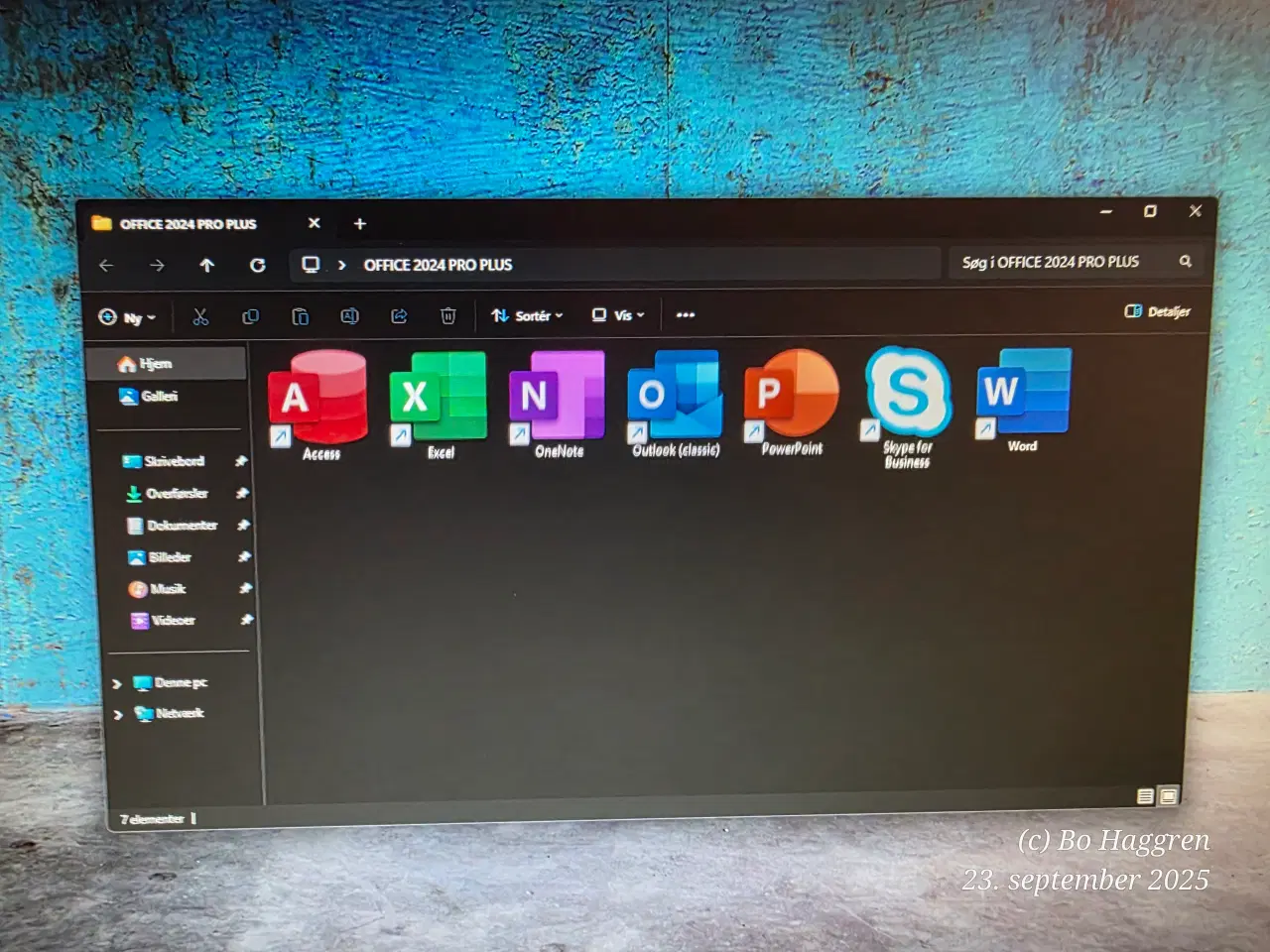Expand the Denne pc tree node
The image size is (1270, 952).
117,684
